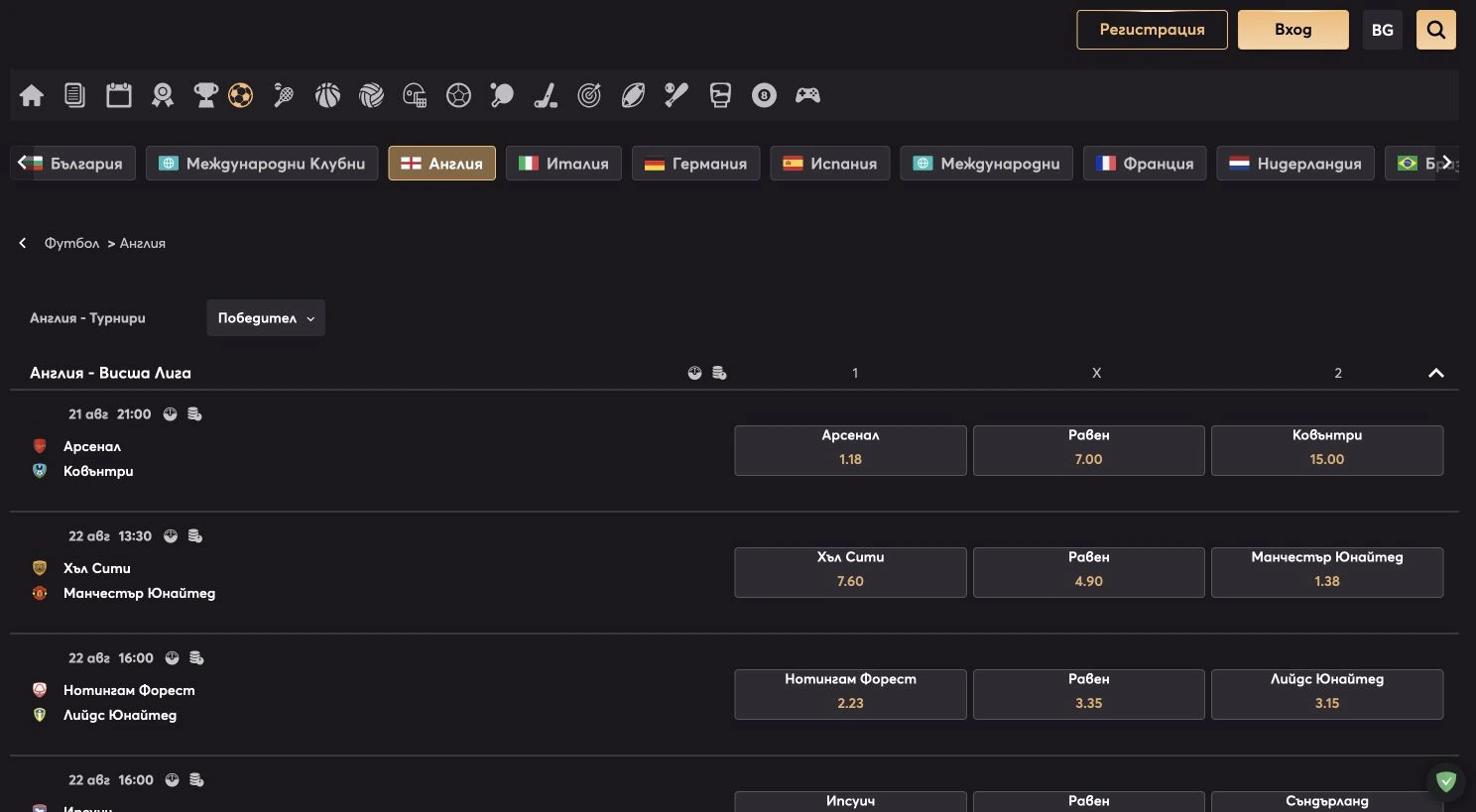1476x812 pixels.
Task: Pick the Равен 4.90 draw odds
Action: (1089, 572)
